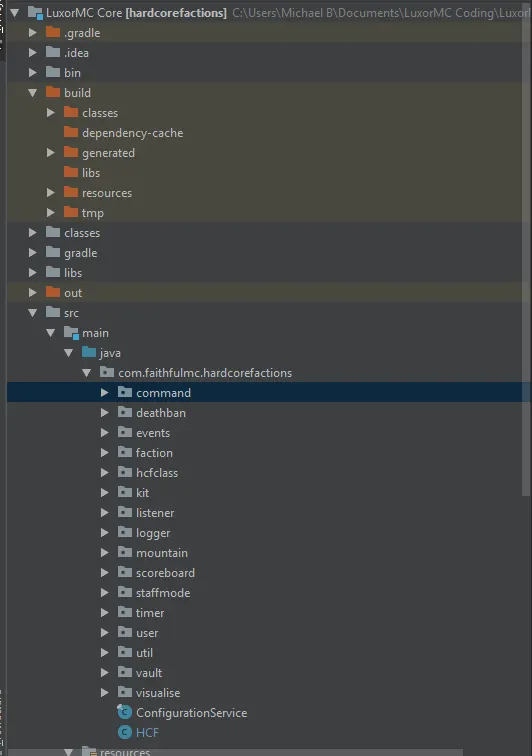The image size is (532, 756).
Task: Expand the generated folder arrow
Action: (x=51, y=153)
